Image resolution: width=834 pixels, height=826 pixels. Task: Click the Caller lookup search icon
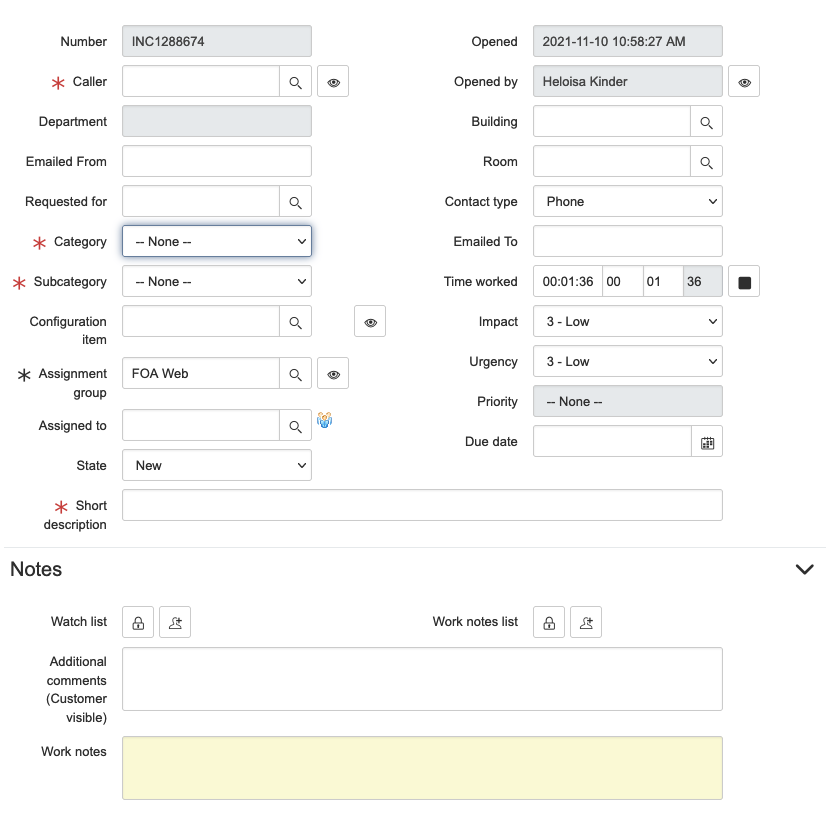pos(295,82)
